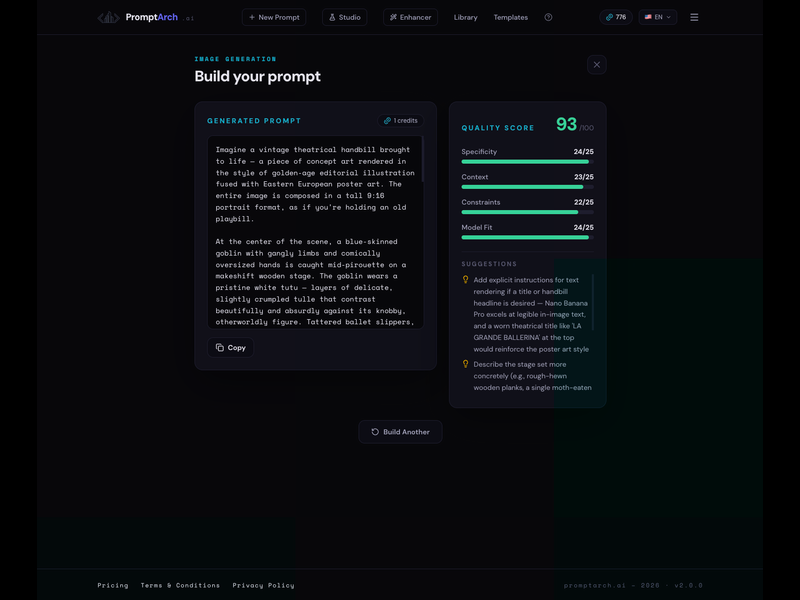Open the Studio section

(x=344, y=17)
